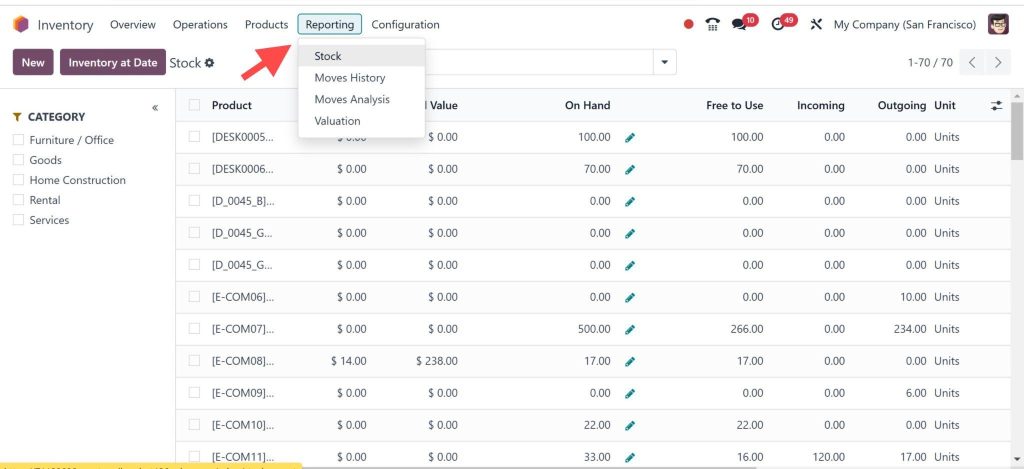Screen dimensions: 1024x469
Task: Click the 266.00 free to use cell
Action: pyautogui.click(x=746, y=329)
